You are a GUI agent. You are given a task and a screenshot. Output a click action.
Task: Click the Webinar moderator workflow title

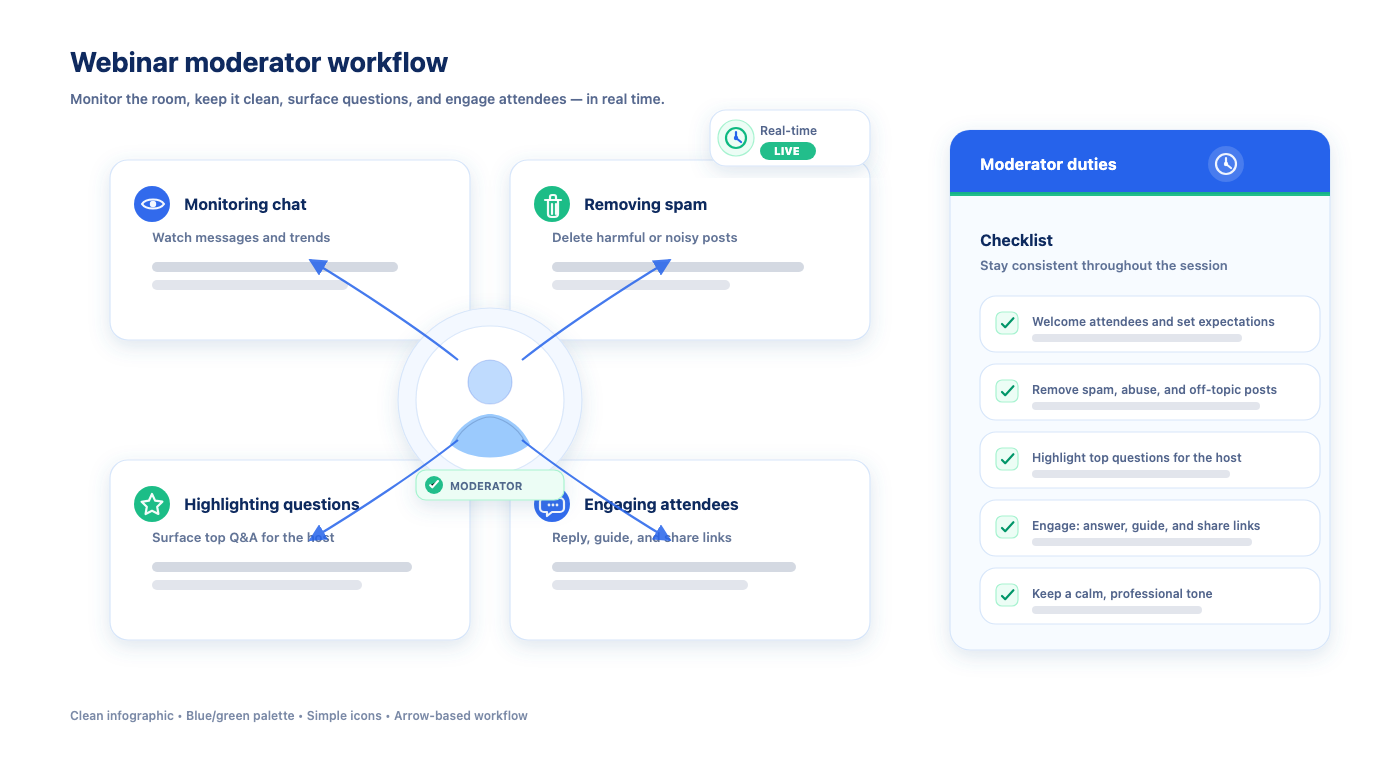[259, 62]
